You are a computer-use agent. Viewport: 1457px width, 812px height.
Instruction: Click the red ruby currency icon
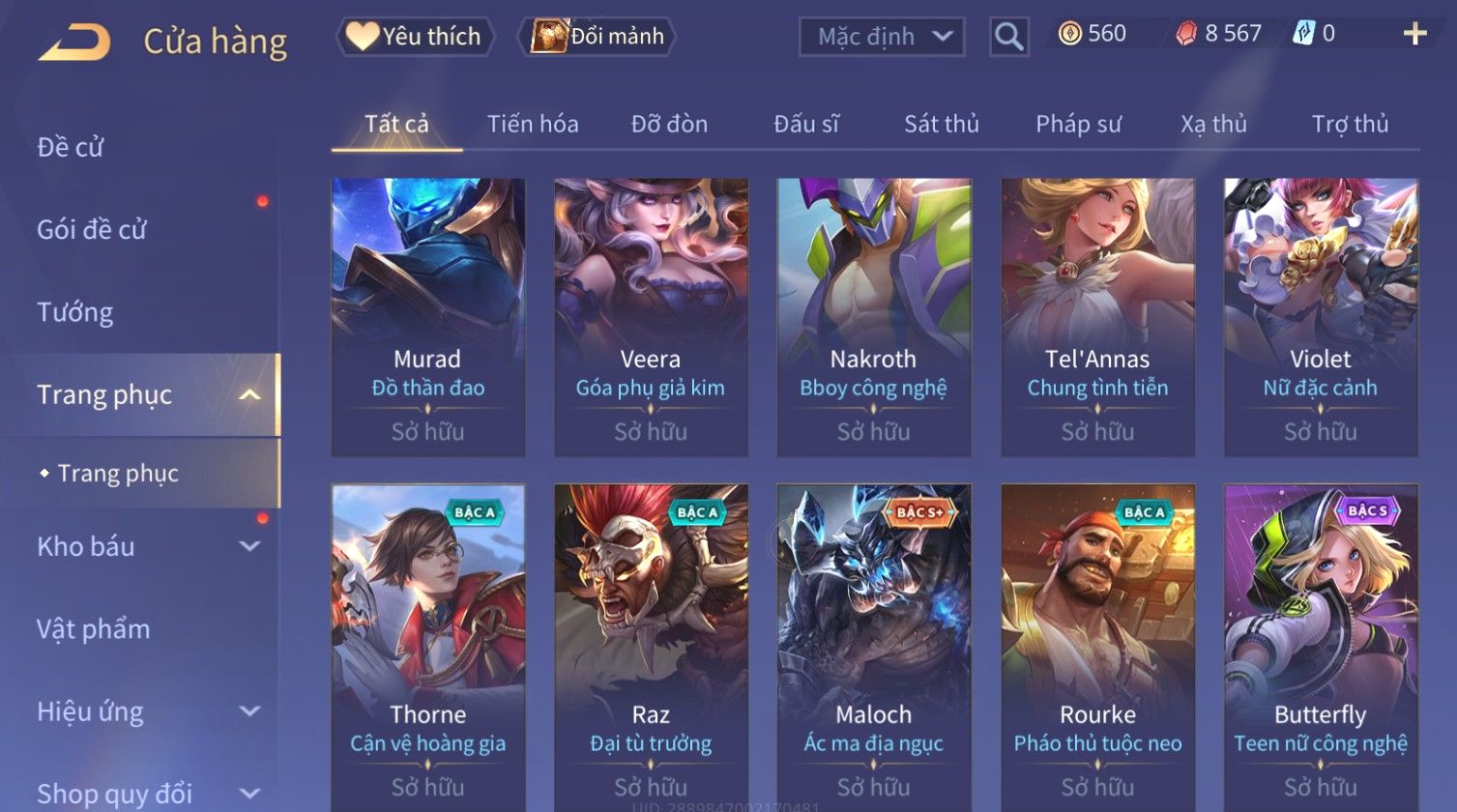pyautogui.click(x=1185, y=35)
